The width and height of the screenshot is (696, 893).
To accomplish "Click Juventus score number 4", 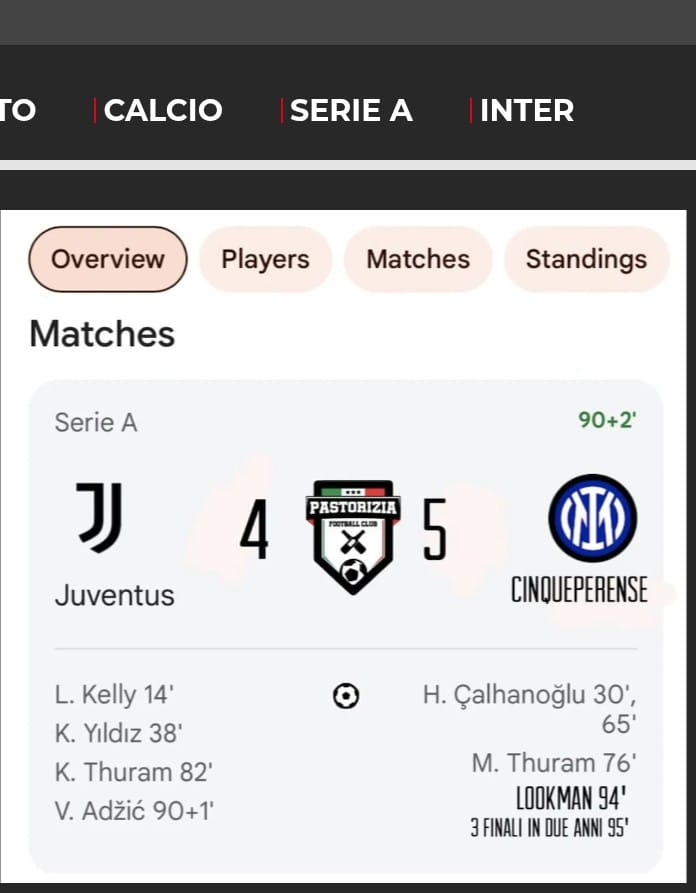I will (254, 530).
